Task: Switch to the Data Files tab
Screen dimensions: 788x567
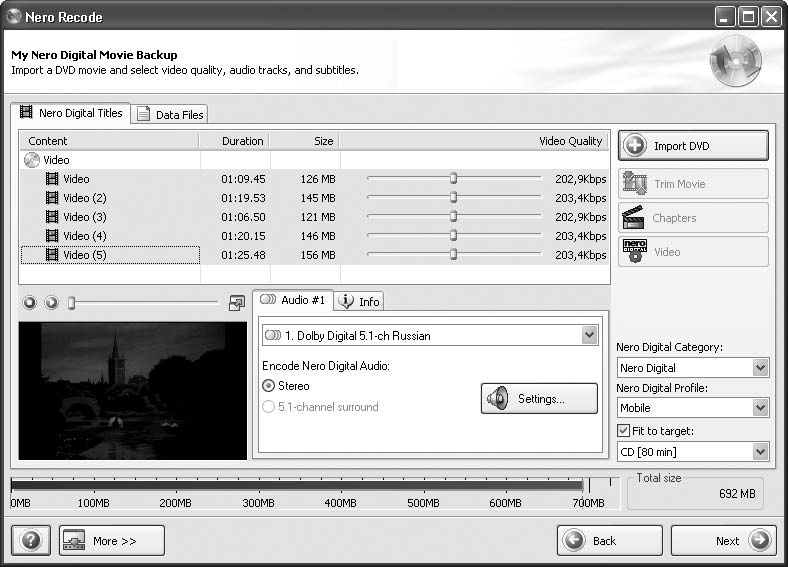Action: 170,115
